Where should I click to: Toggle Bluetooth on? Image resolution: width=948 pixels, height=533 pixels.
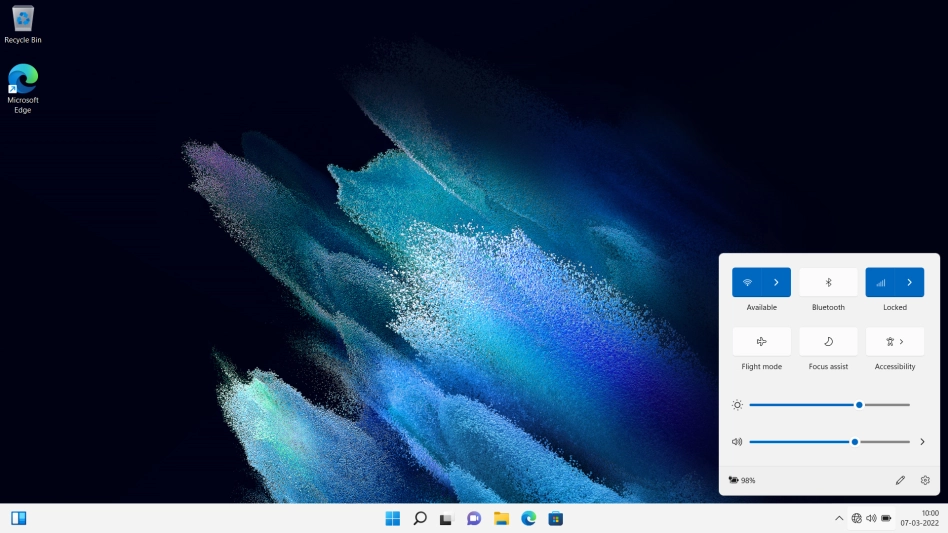click(828, 283)
